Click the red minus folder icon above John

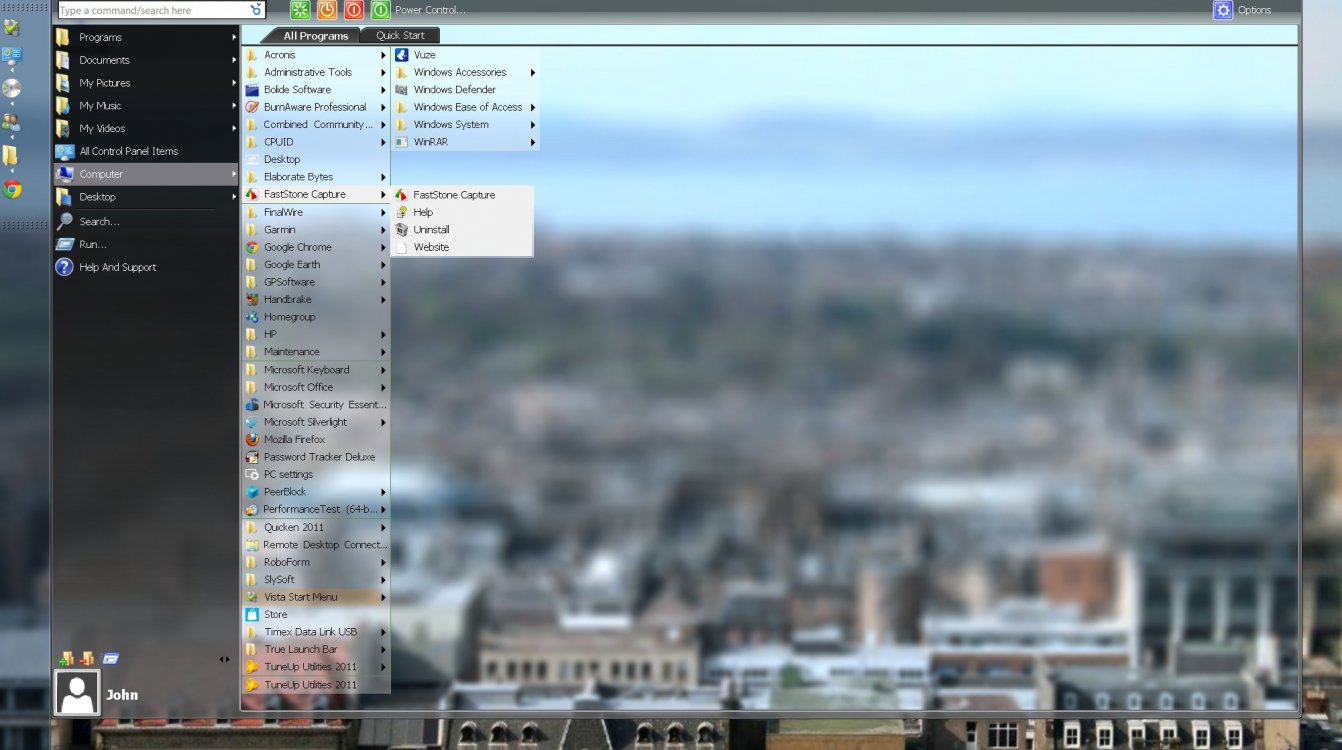(87, 658)
